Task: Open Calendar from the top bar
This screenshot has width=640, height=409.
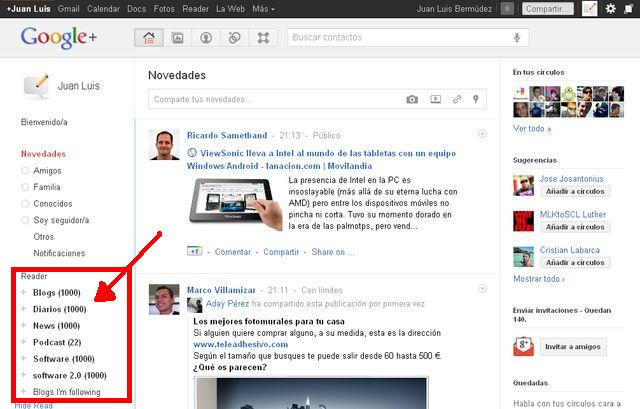Action: pos(103,9)
